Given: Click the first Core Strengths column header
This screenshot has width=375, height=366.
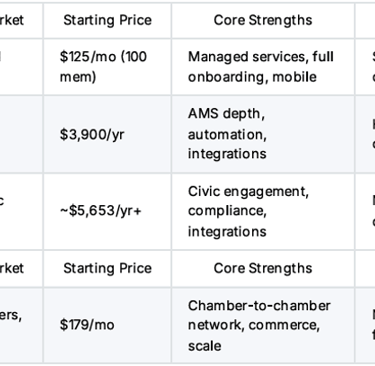Looking at the screenshot, I should pos(263,20).
